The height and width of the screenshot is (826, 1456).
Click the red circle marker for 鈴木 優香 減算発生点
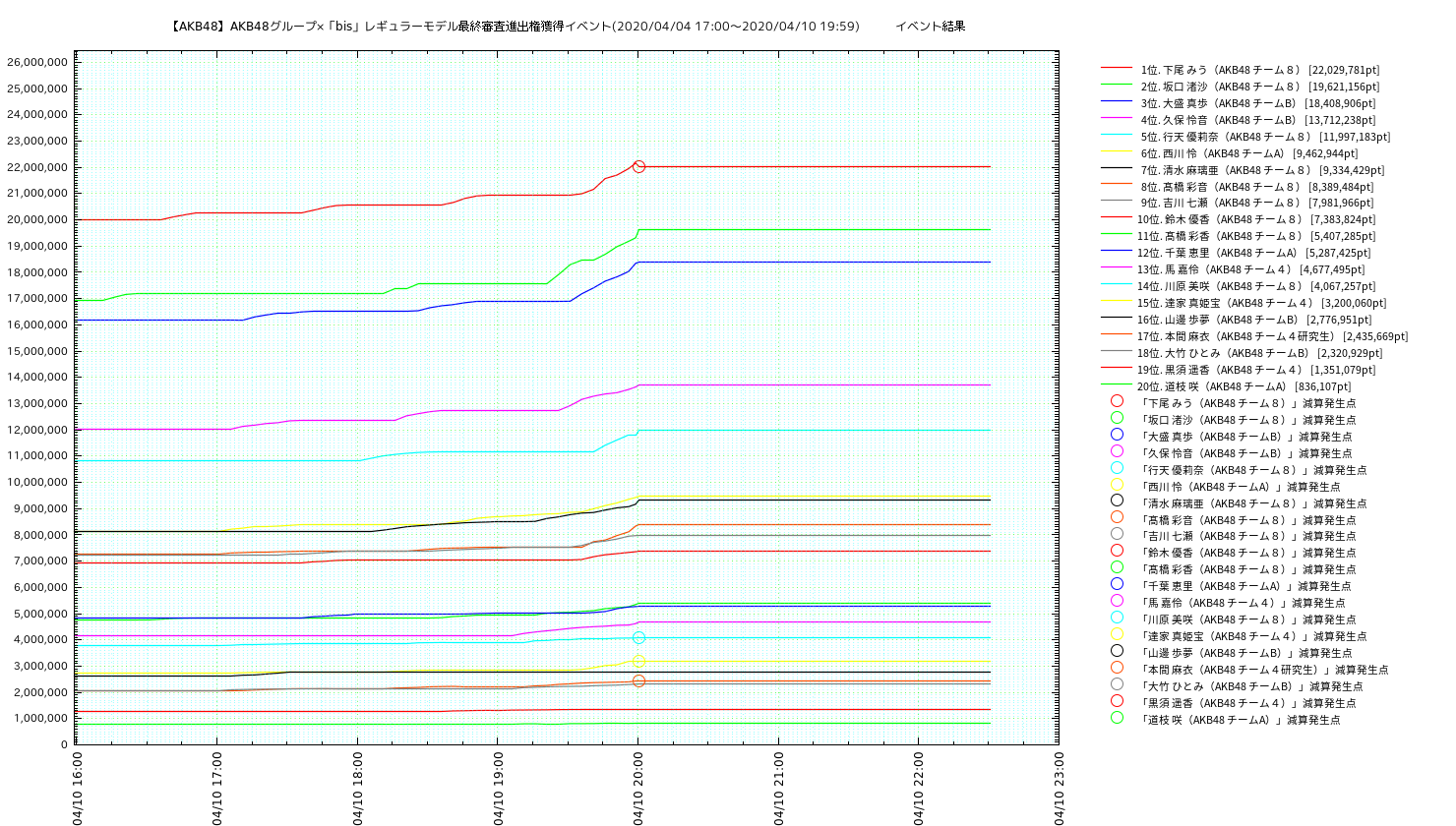1117,551
